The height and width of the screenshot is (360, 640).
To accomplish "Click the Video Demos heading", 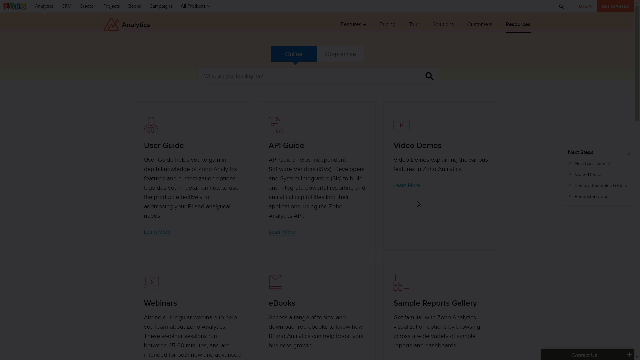I will tap(417, 145).
